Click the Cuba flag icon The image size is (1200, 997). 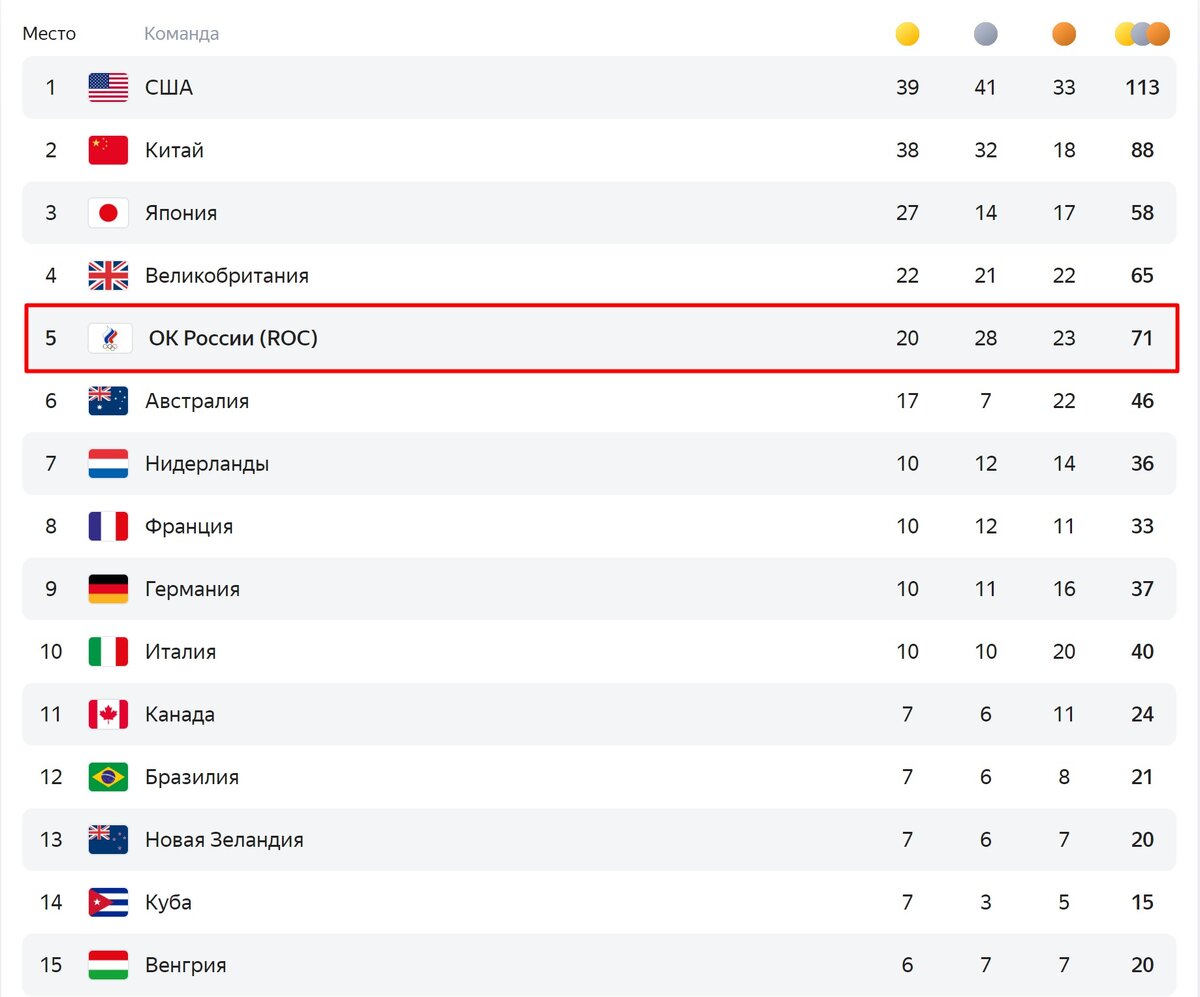click(108, 902)
